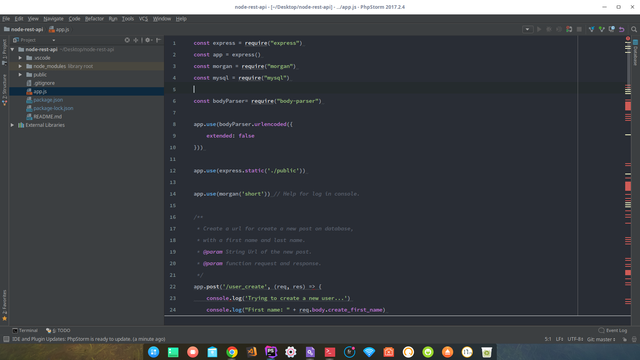The width and height of the screenshot is (640, 360).
Task: Open the File menu
Action: [6, 19]
